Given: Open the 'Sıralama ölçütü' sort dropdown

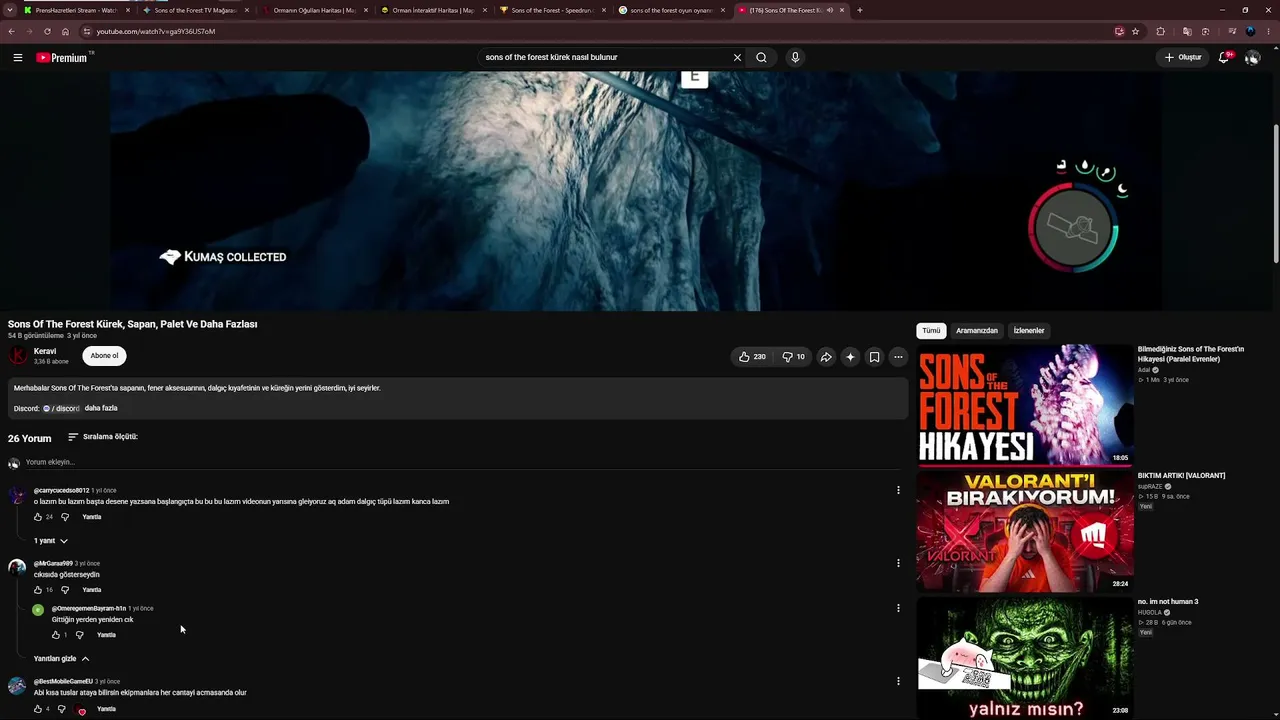Looking at the screenshot, I should 103,437.
